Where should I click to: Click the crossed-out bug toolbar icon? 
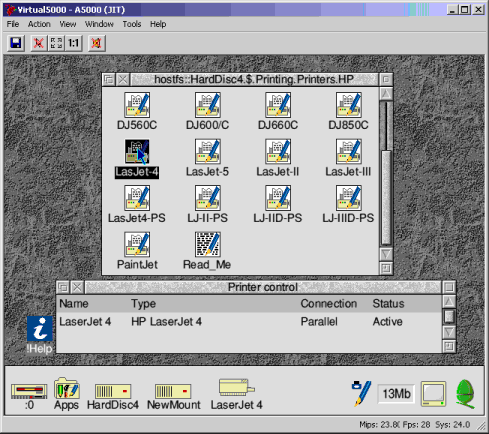(97, 43)
